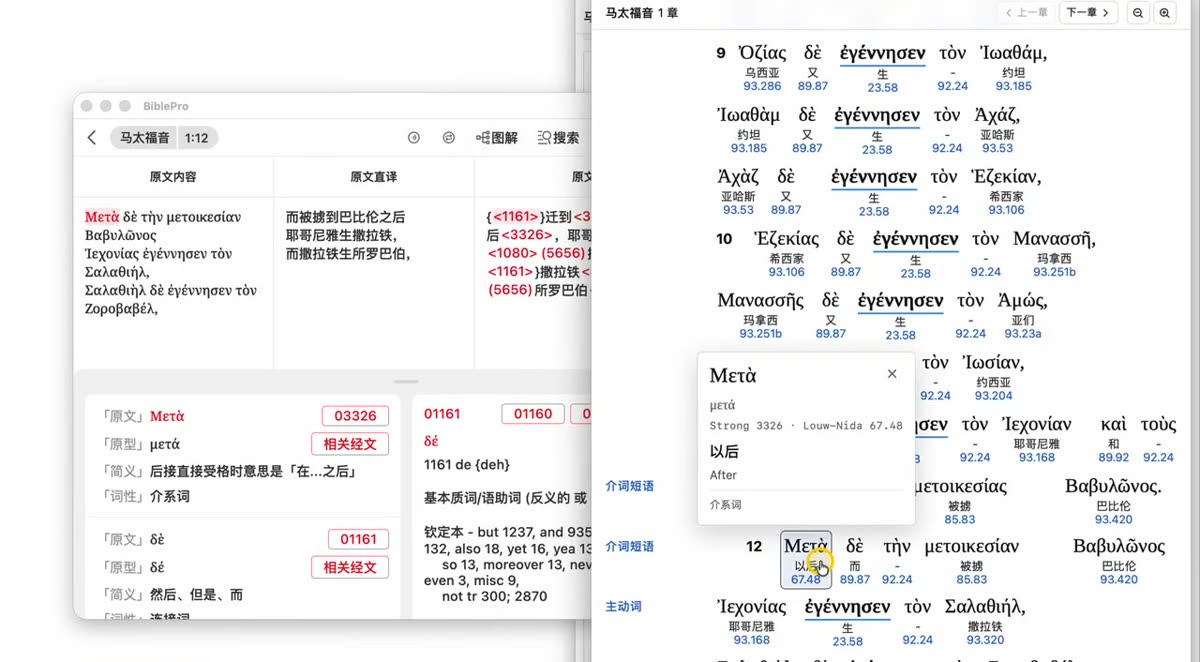Click the gloss 约西亚 under Ἰωσίαν

coord(994,382)
